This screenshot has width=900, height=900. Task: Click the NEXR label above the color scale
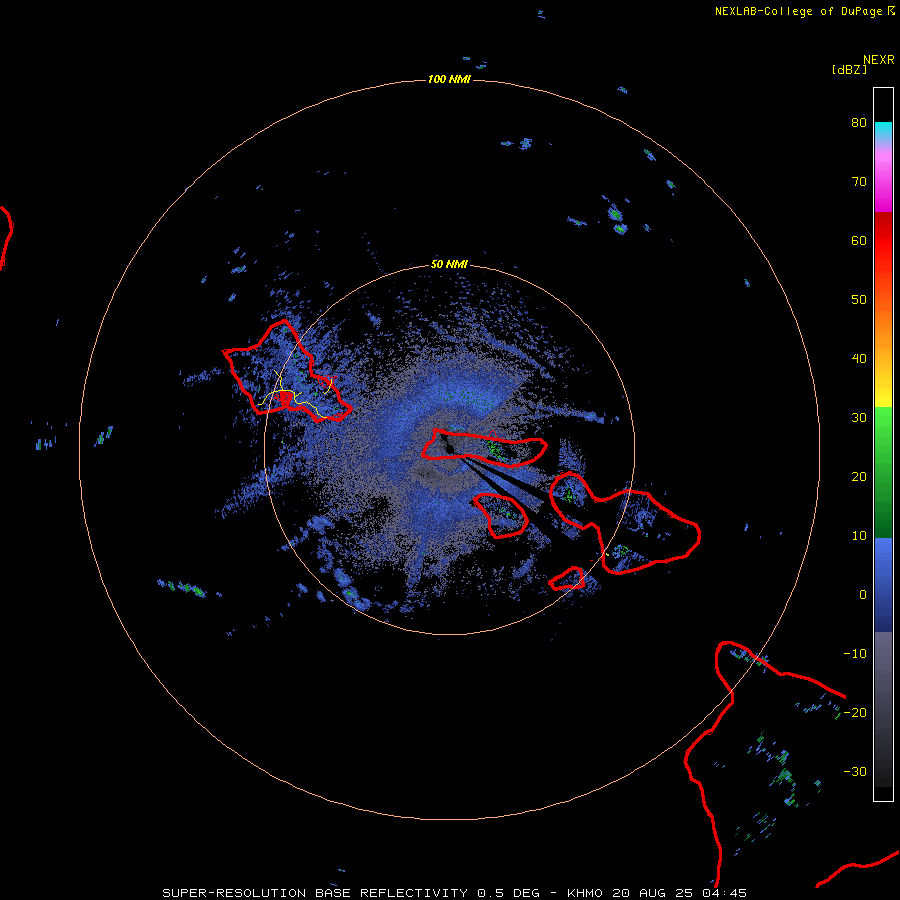click(879, 59)
